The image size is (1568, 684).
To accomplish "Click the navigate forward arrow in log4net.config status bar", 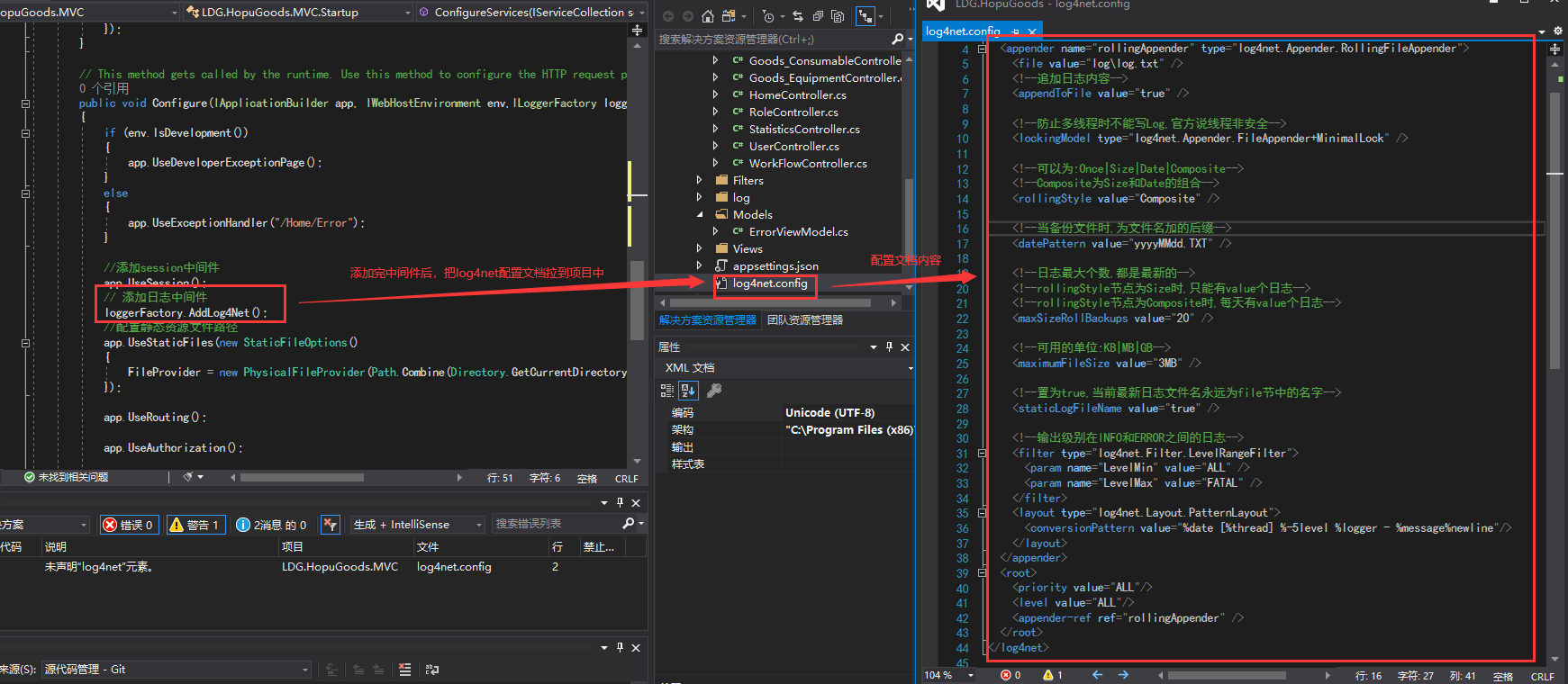I will [x=1123, y=675].
